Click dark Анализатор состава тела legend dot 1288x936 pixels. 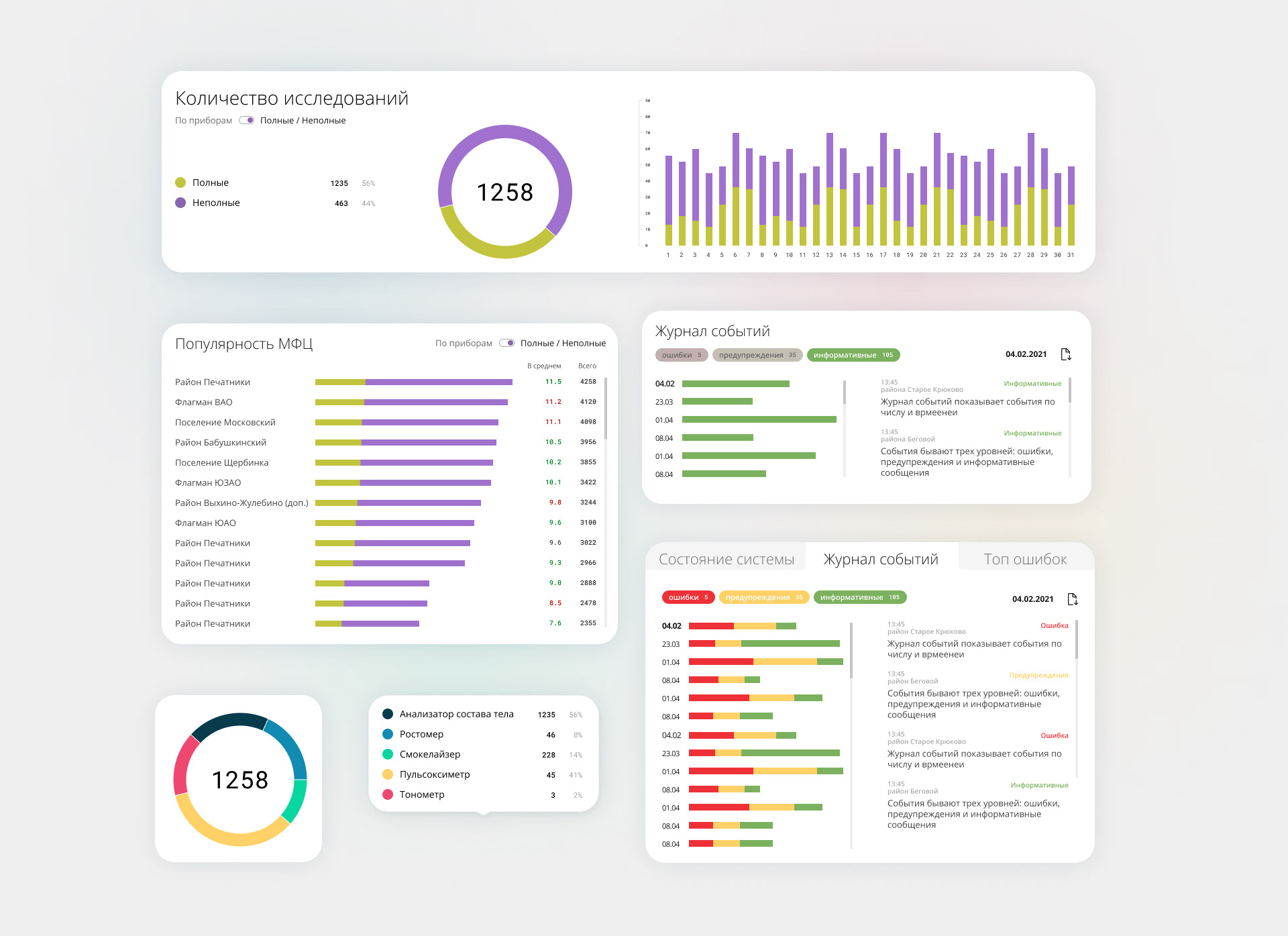(x=388, y=714)
